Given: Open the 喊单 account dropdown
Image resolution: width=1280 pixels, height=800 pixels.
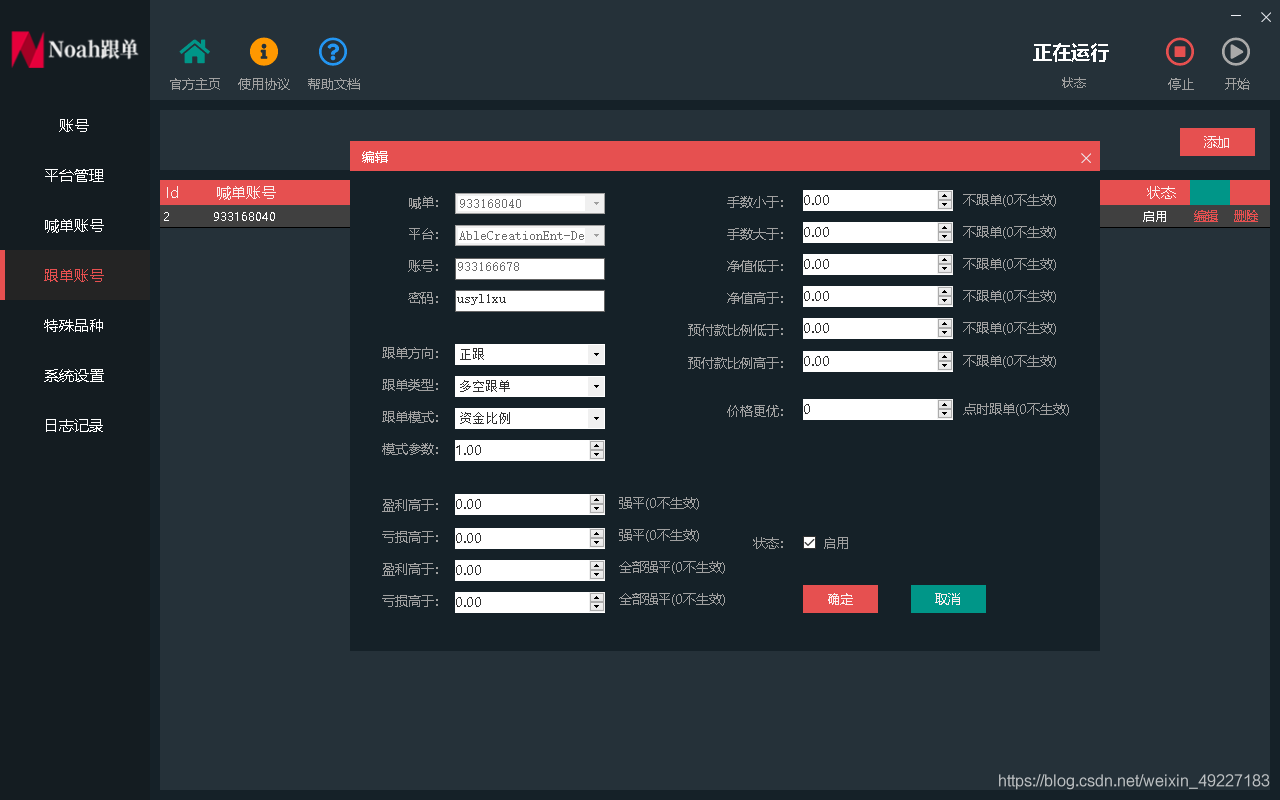Looking at the screenshot, I should 530,203.
